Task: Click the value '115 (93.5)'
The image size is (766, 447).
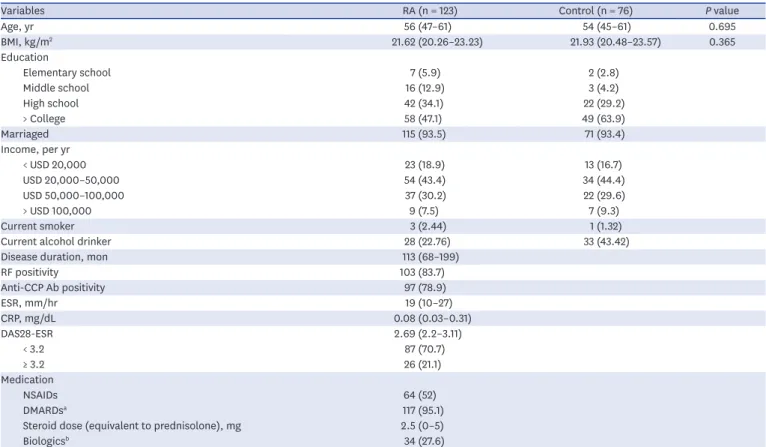Action: coord(424,134)
